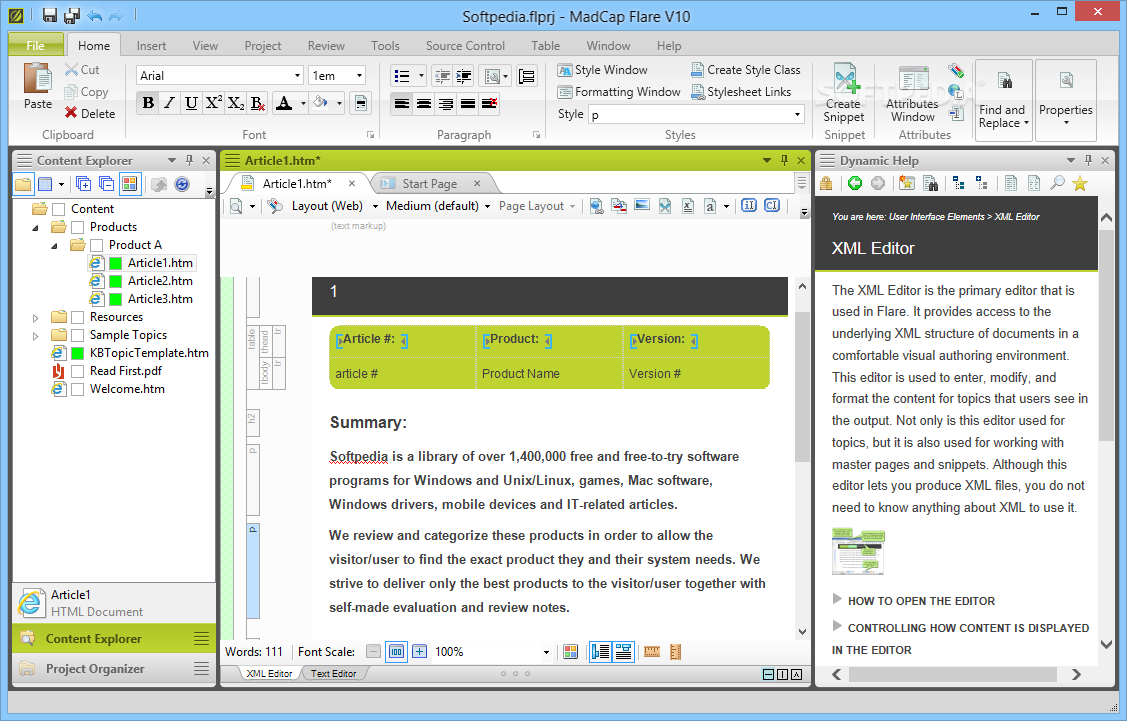Click the Save icon in the title bar
This screenshot has width=1127, height=721.
point(50,15)
